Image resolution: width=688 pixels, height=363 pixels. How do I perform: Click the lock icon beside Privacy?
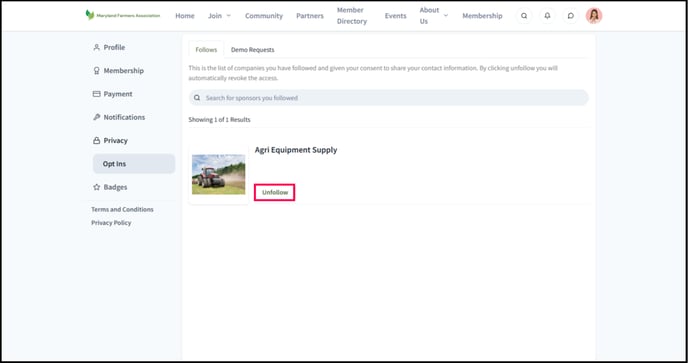[97, 140]
